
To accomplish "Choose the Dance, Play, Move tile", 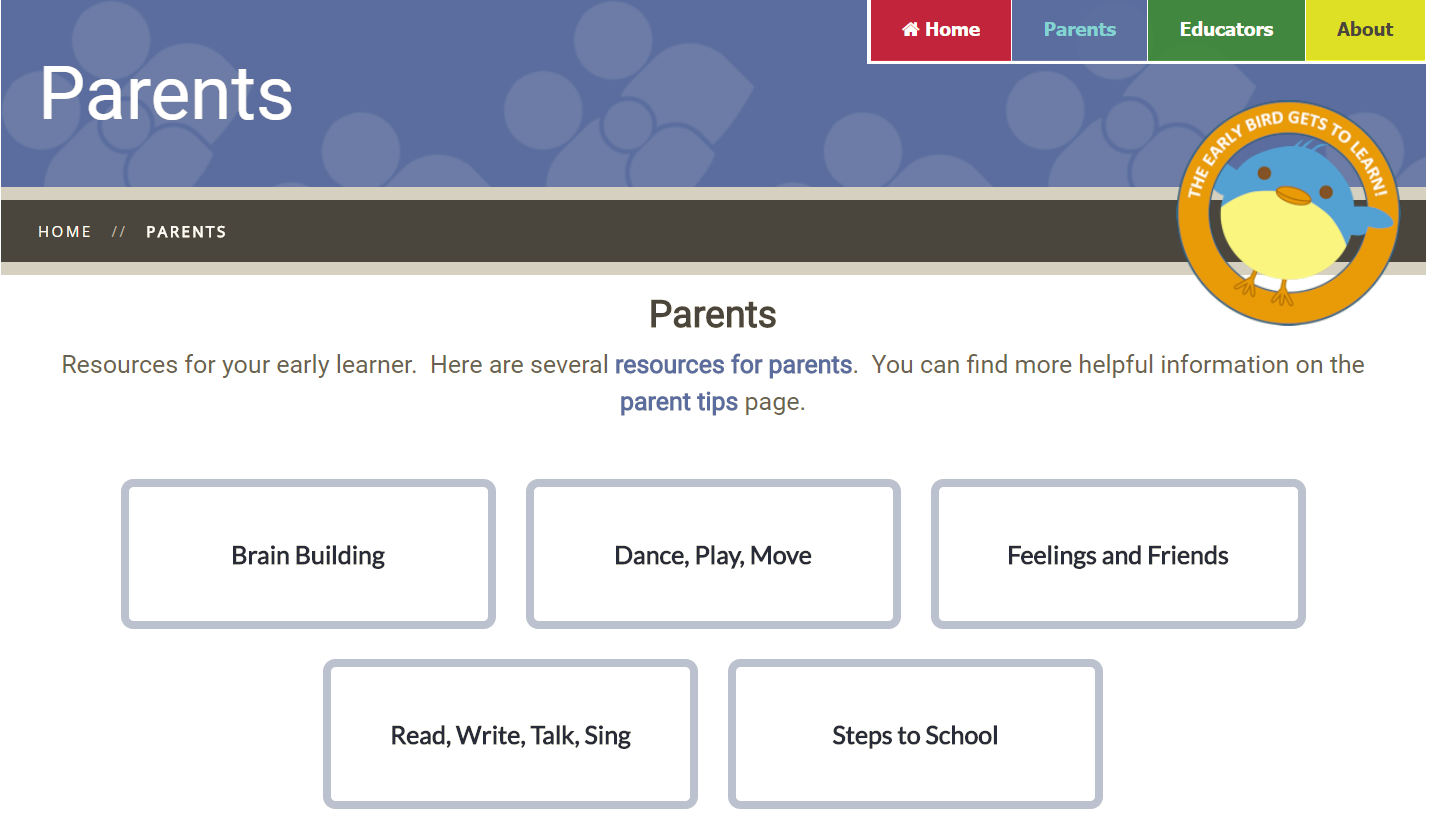I will [x=713, y=554].
